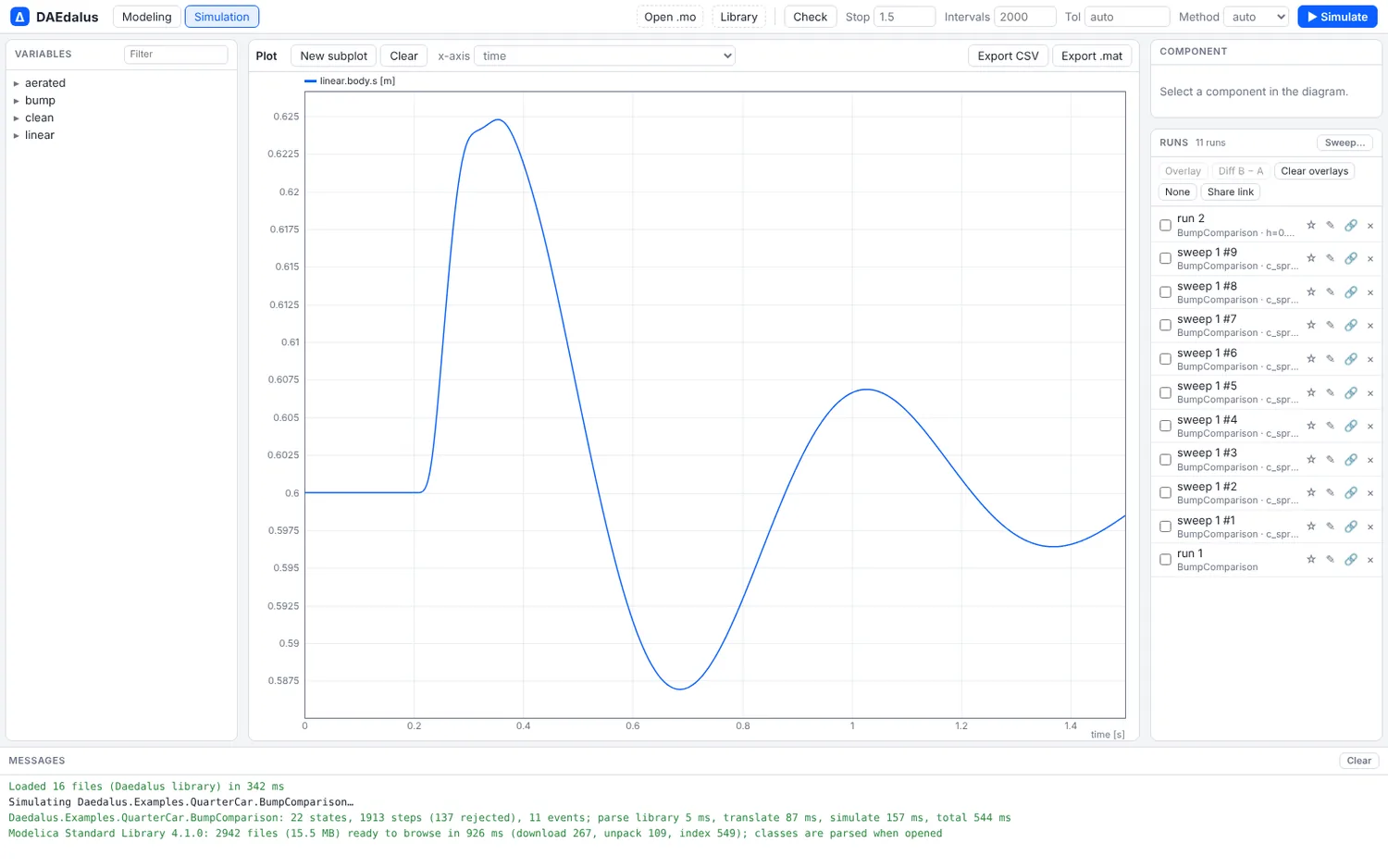Click pencil icon for sweep 1 #7

tap(1330, 325)
